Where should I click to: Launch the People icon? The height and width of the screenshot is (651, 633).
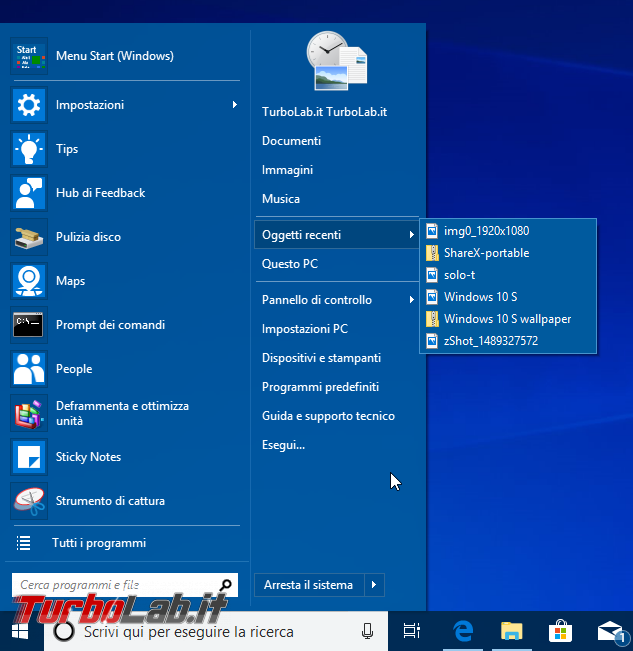[29, 369]
